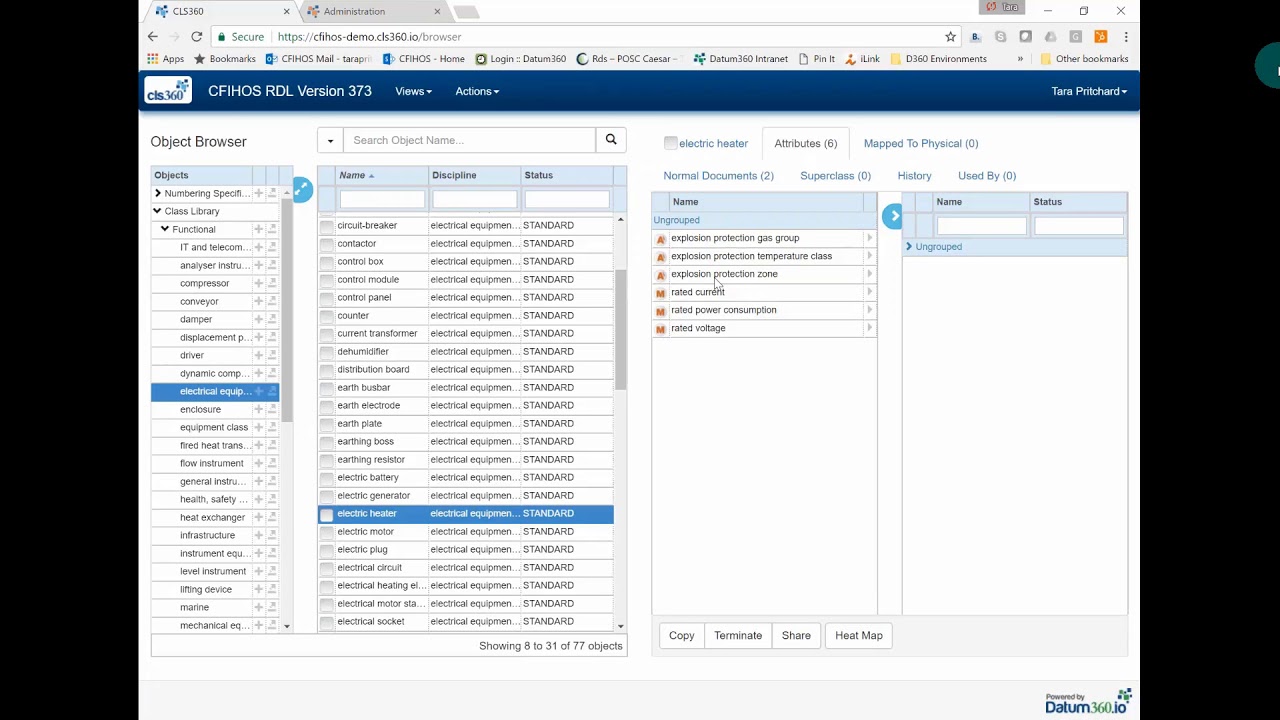Screen dimensions: 1280x720
Task: Click the browser reload icon
Action: point(197,37)
